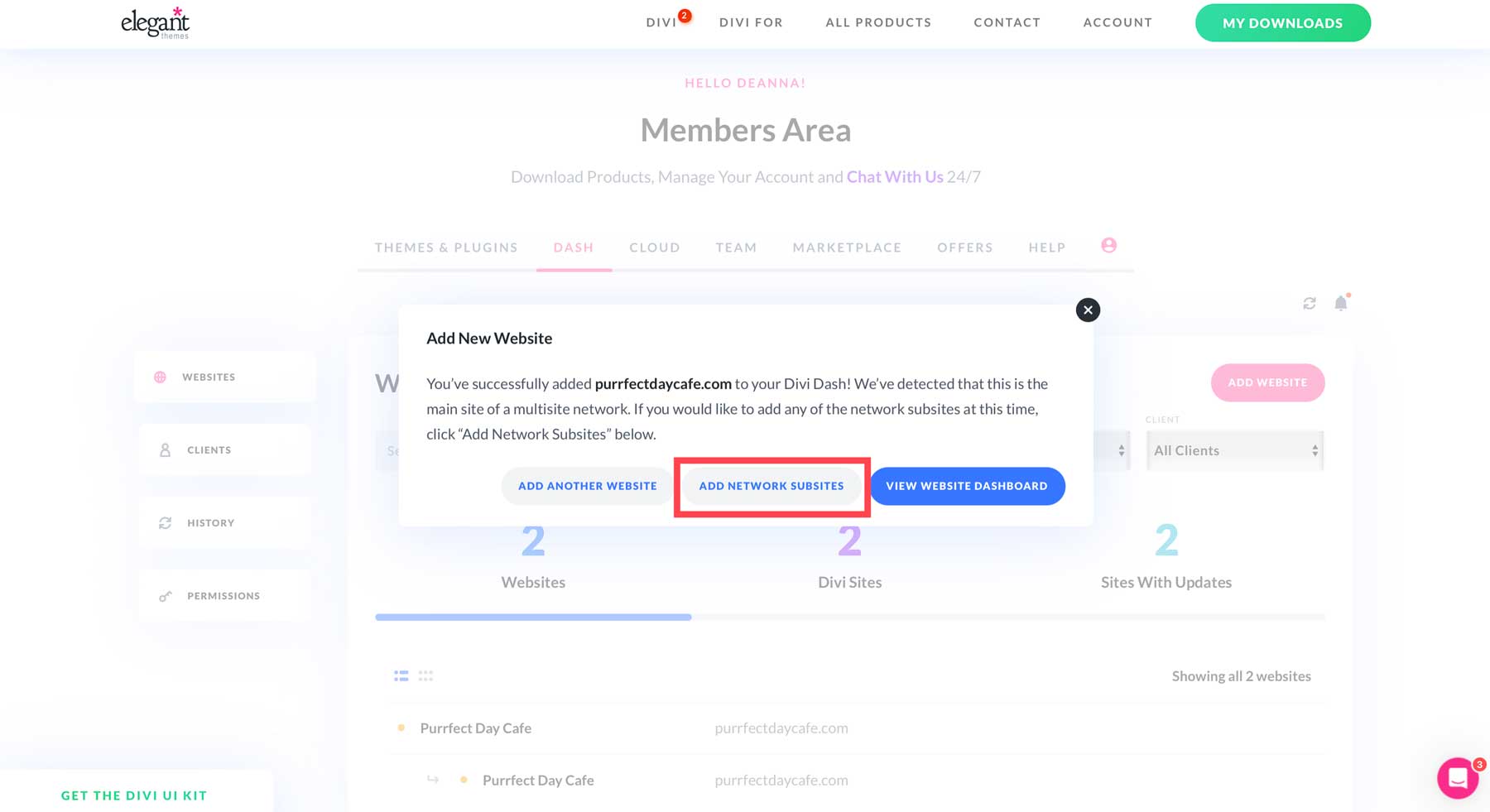Open the Intercom chat bubble
Image resolution: width=1490 pixels, height=812 pixels.
(1459, 778)
